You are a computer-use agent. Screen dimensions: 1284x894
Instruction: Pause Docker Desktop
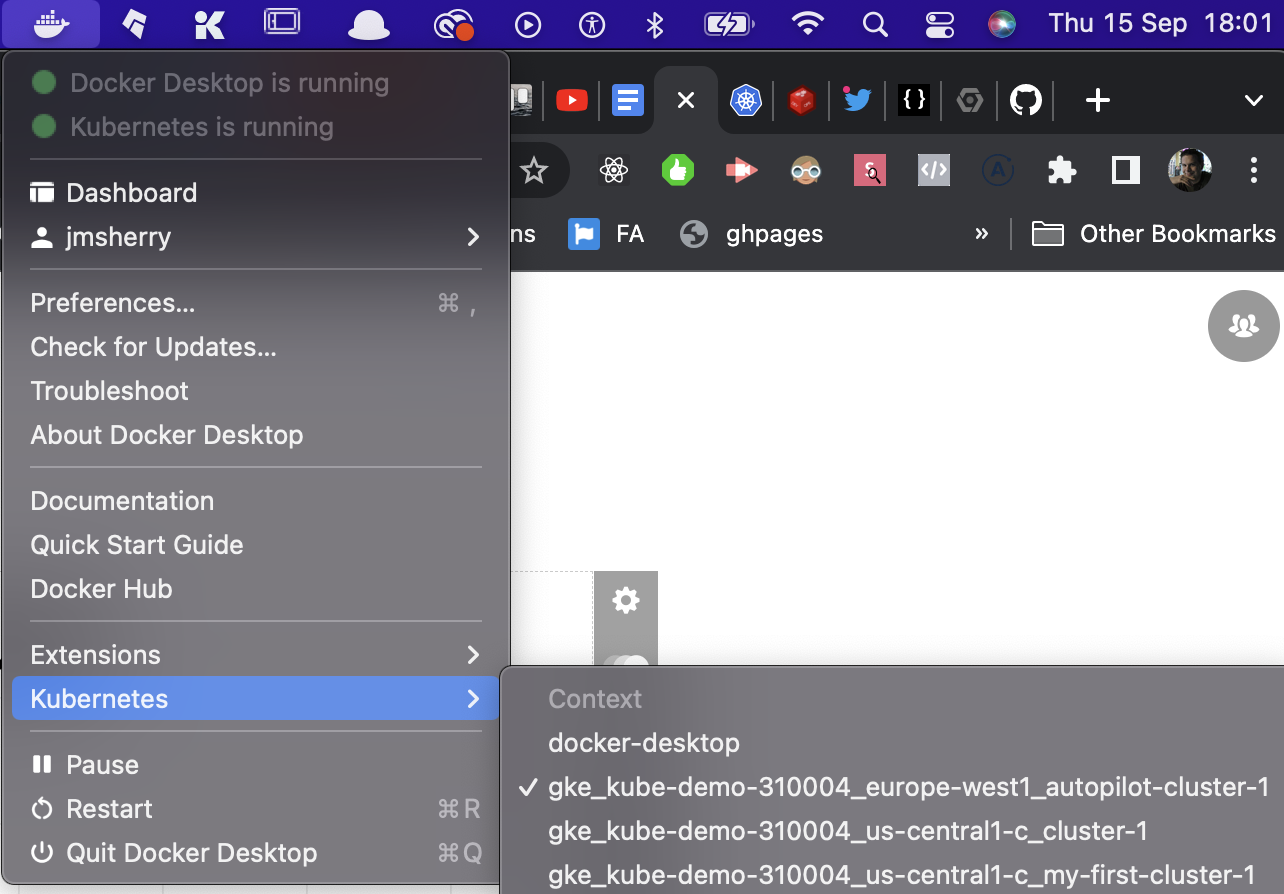[256, 765]
